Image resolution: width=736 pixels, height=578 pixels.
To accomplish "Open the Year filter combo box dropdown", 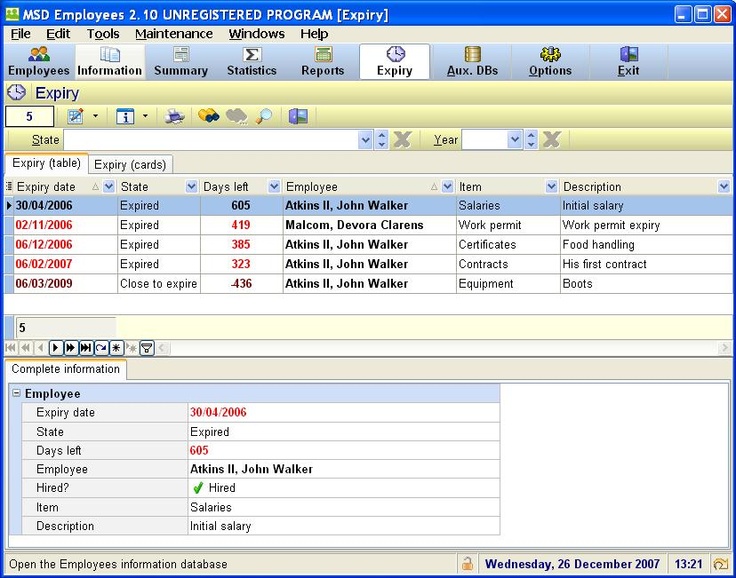I will (515, 139).
